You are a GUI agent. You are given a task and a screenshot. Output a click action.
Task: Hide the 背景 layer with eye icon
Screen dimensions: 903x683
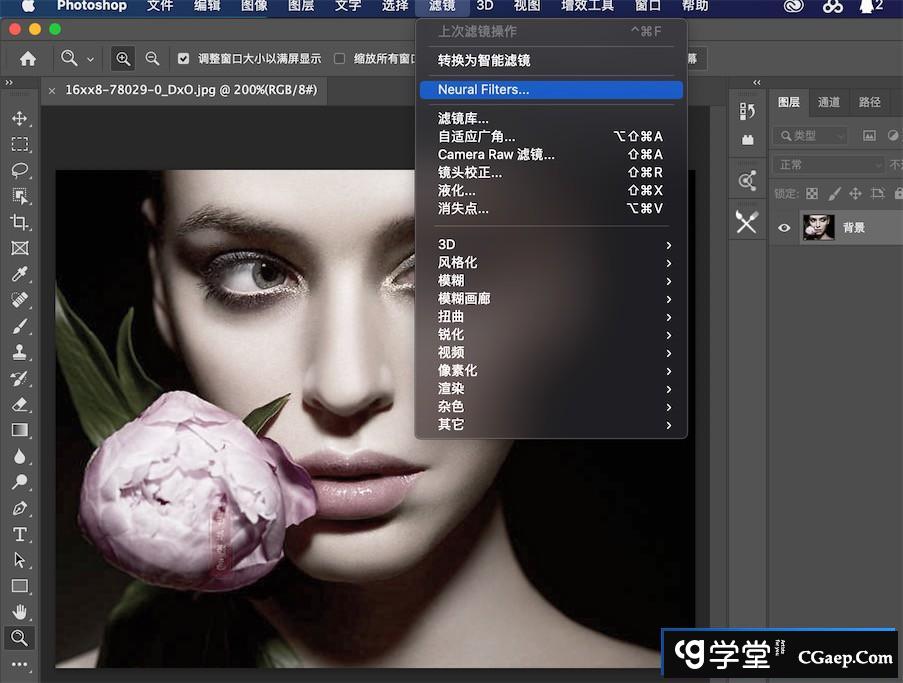(784, 228)
